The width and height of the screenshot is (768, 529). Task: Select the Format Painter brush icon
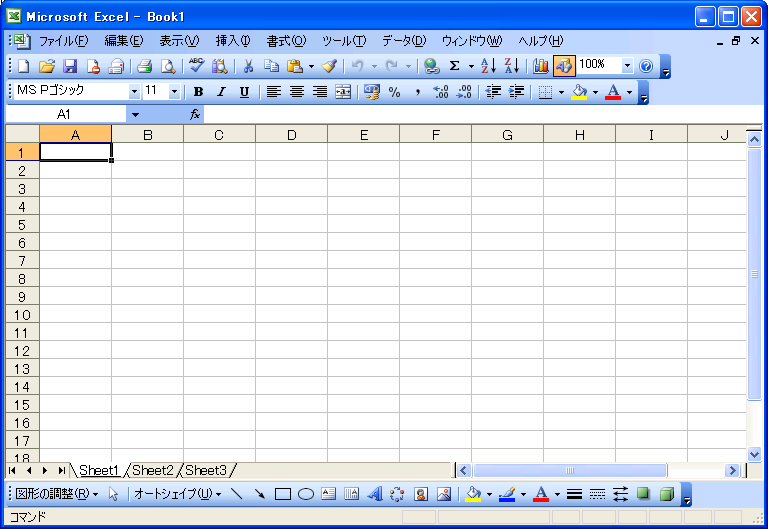(330, 66)
